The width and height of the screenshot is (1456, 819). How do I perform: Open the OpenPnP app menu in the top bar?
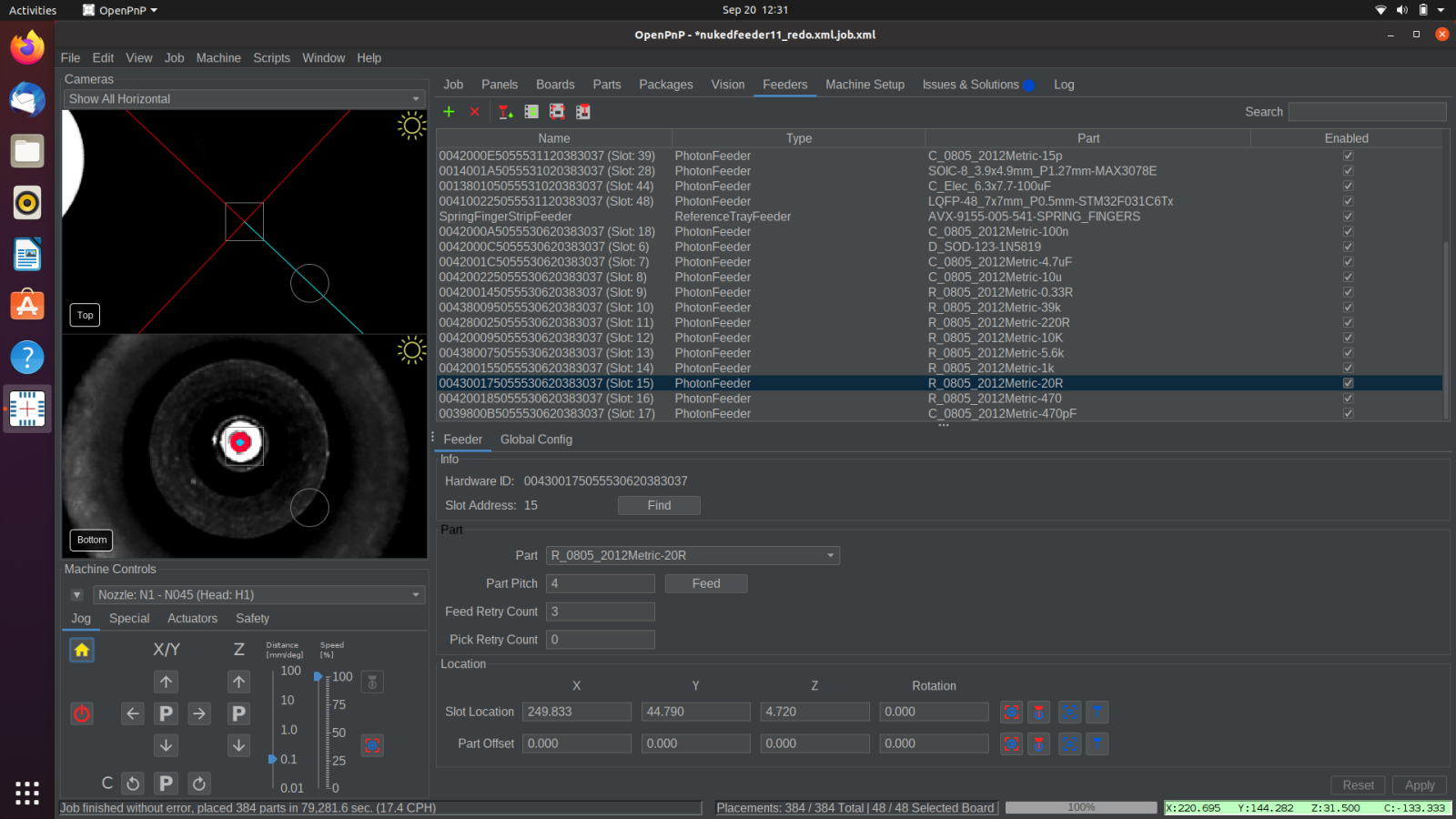(x=120, y=10)
